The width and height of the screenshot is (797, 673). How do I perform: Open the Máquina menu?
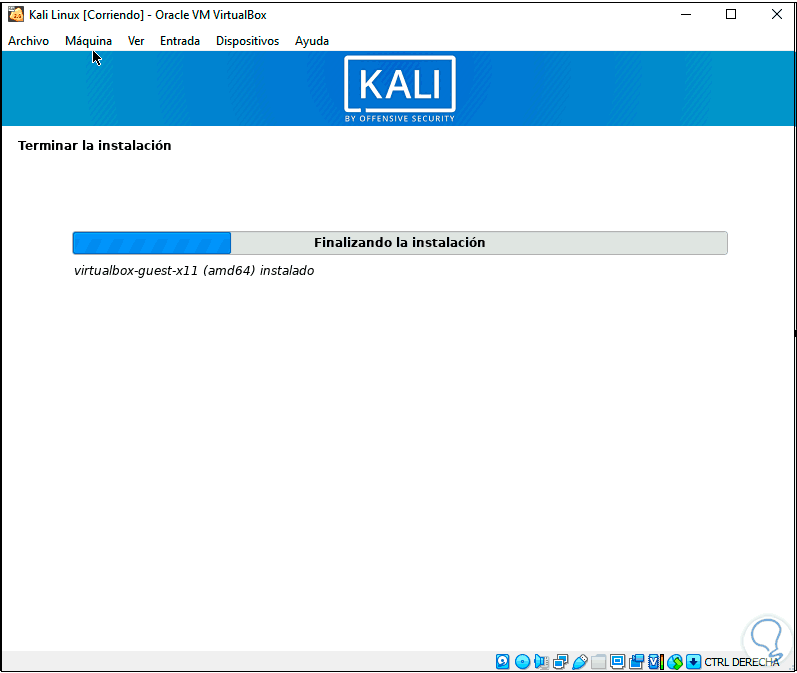point(88,41)
